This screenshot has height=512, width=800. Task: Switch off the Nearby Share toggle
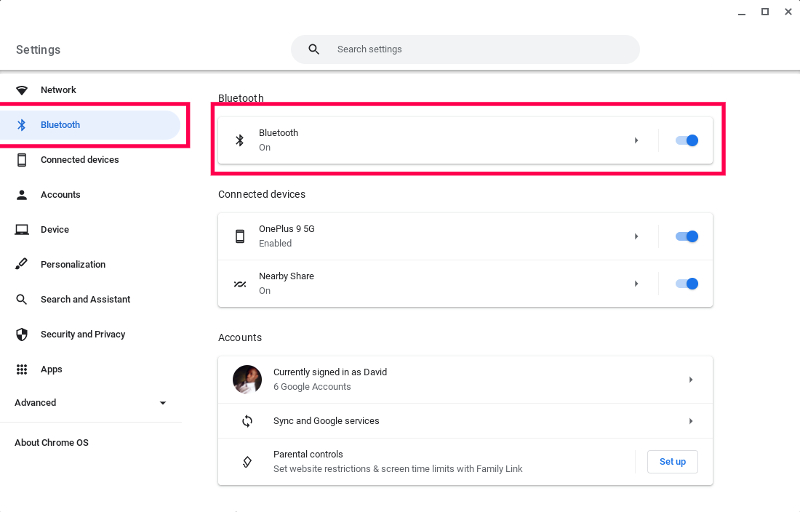click(x=687, y=284)
